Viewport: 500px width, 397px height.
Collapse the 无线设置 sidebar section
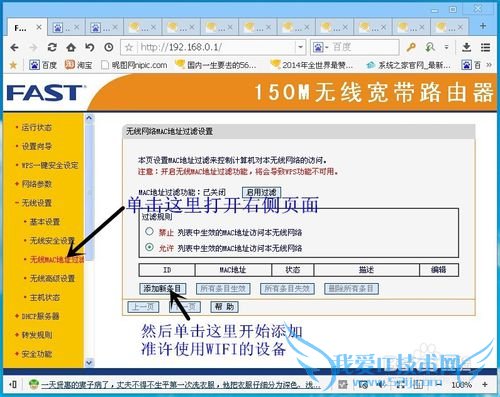[x=37, y=203]
